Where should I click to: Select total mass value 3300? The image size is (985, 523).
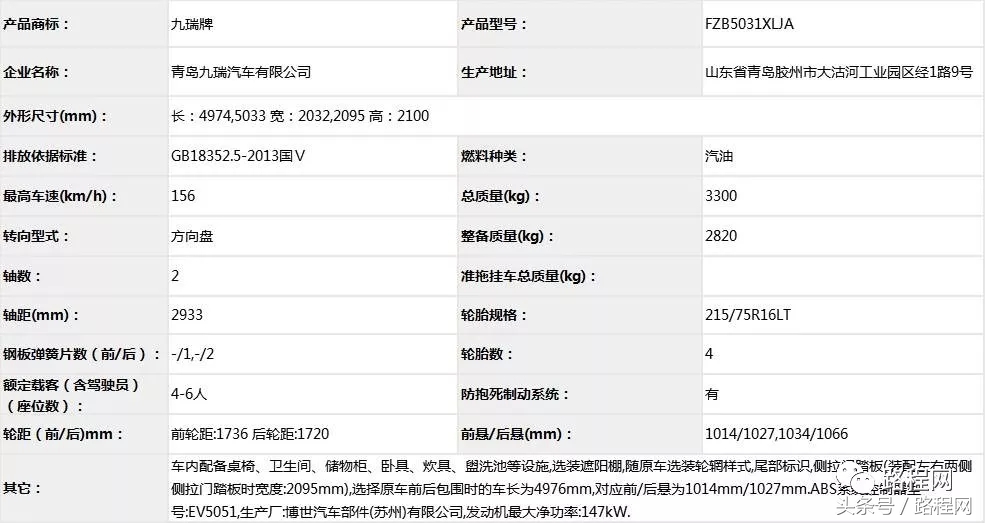(x=721, y=196)
